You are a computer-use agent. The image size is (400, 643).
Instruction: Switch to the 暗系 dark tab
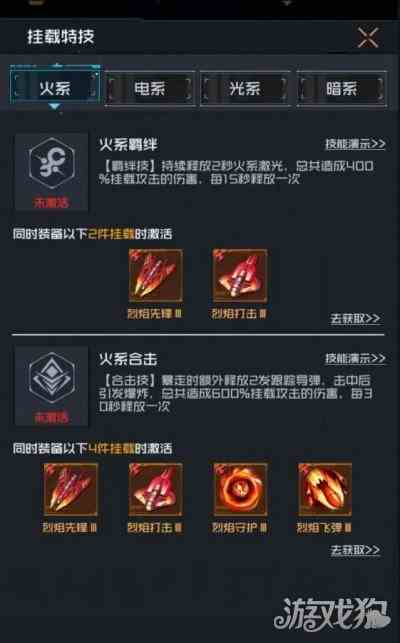tap(341, 88)
